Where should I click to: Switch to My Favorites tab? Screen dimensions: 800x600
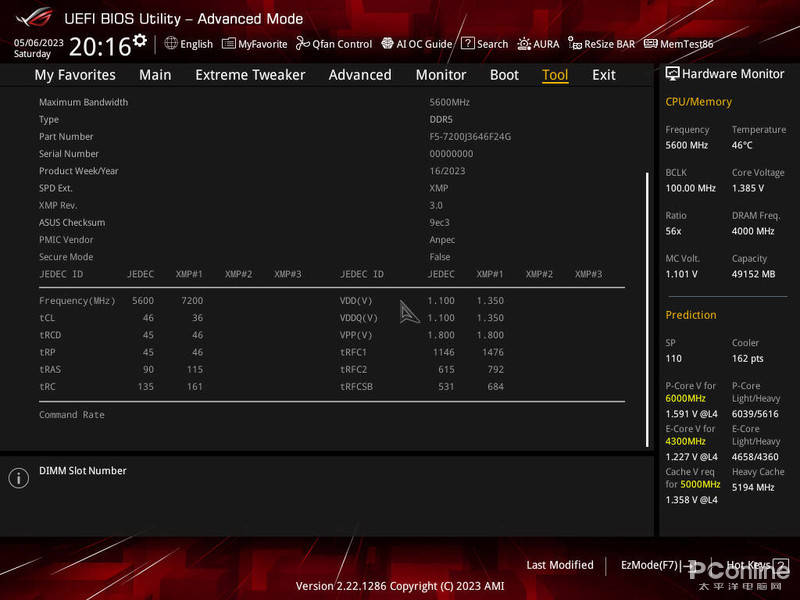[75, 75]
